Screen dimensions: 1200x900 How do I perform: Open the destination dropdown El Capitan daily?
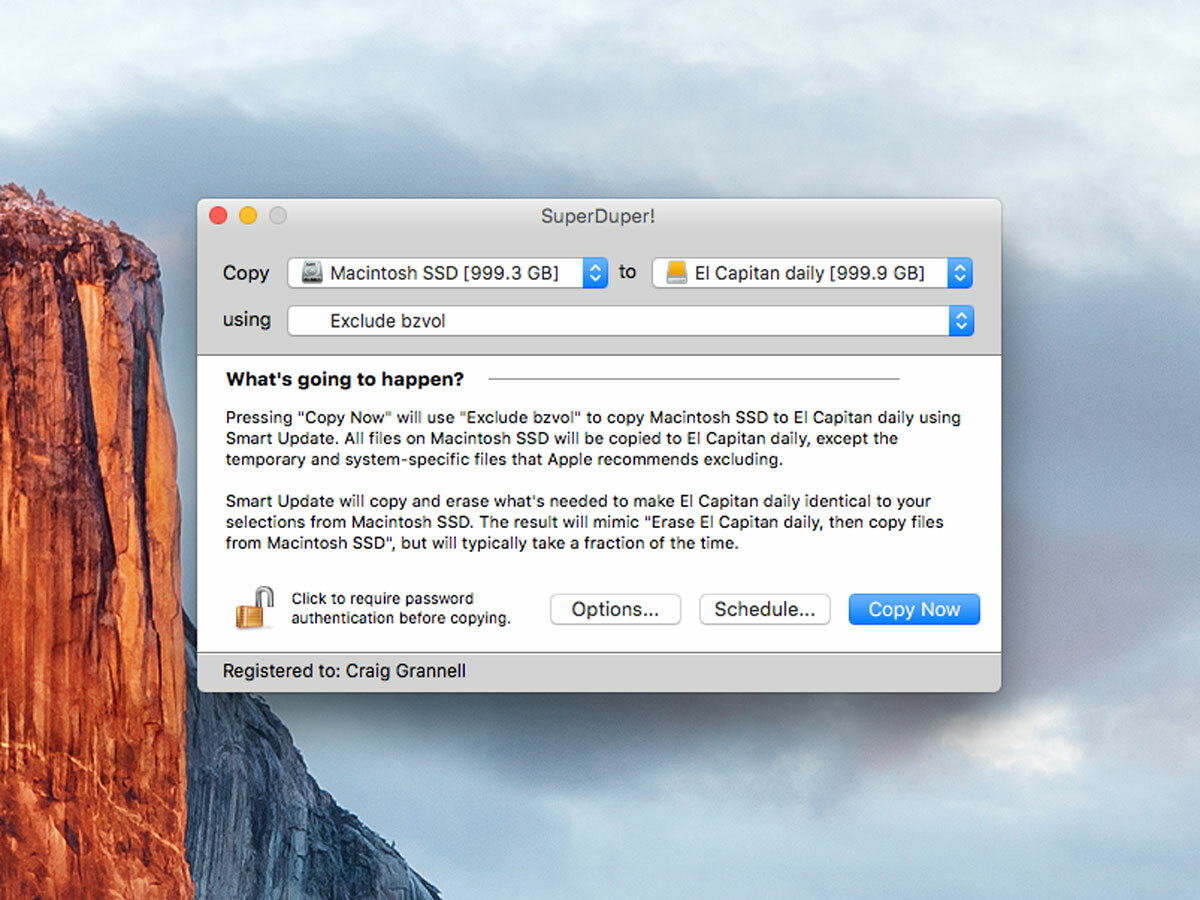click(x=812, y=273)
